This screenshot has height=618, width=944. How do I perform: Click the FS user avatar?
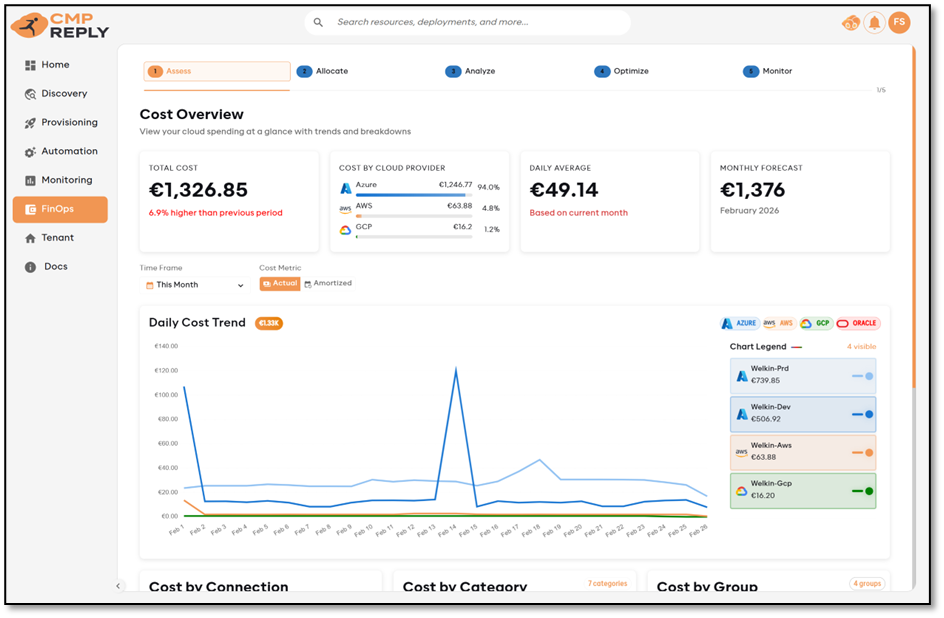[899, 22]
